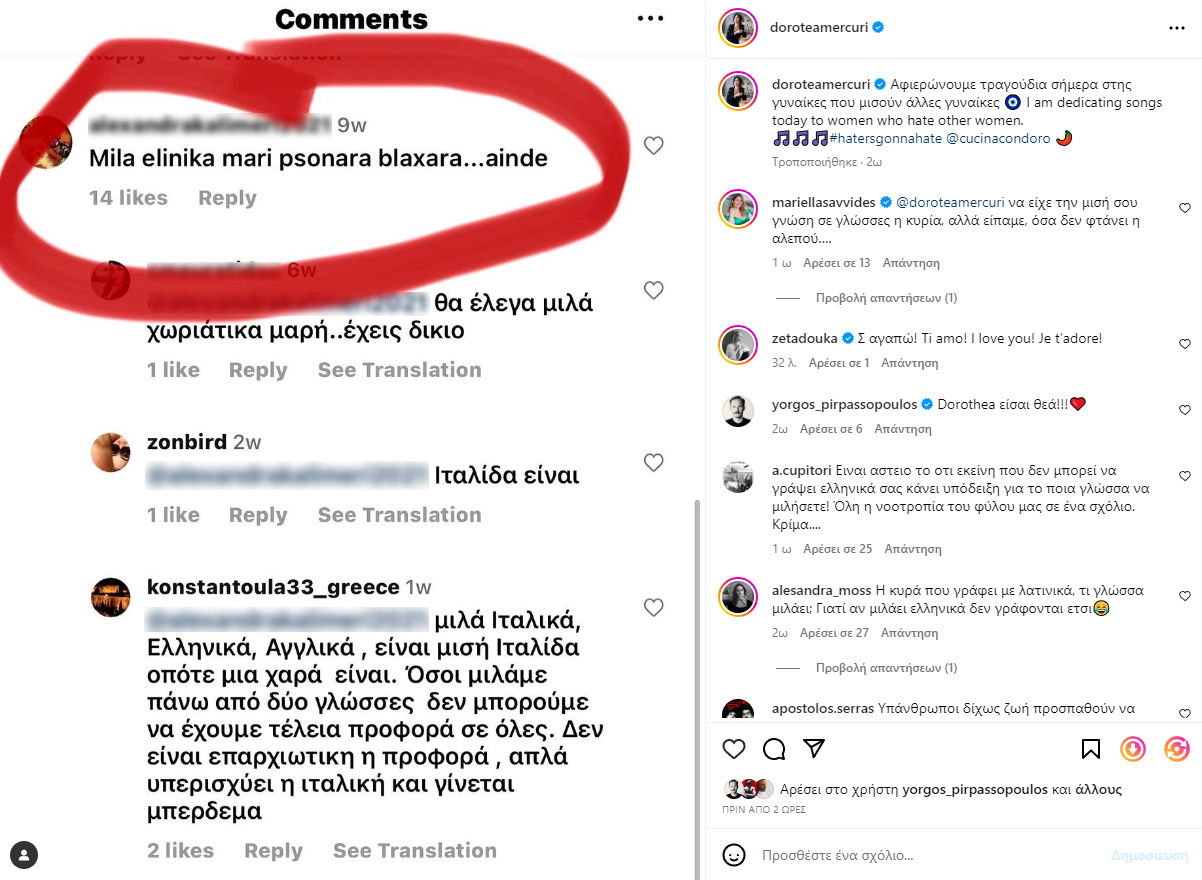Open comment bubble icon under post
The height and width of the screenshot is (880, 1202).
[x=774, y=749]
